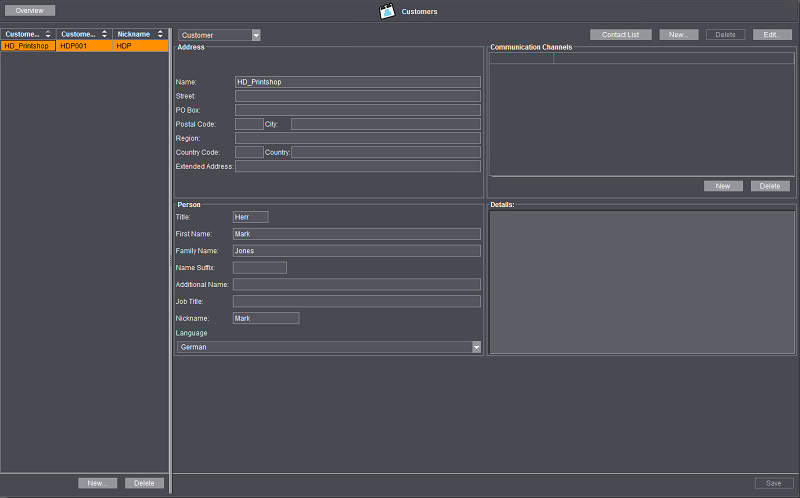
Task: Add a new communication channel
Action: pyautogui.click(x=723, y=186)
